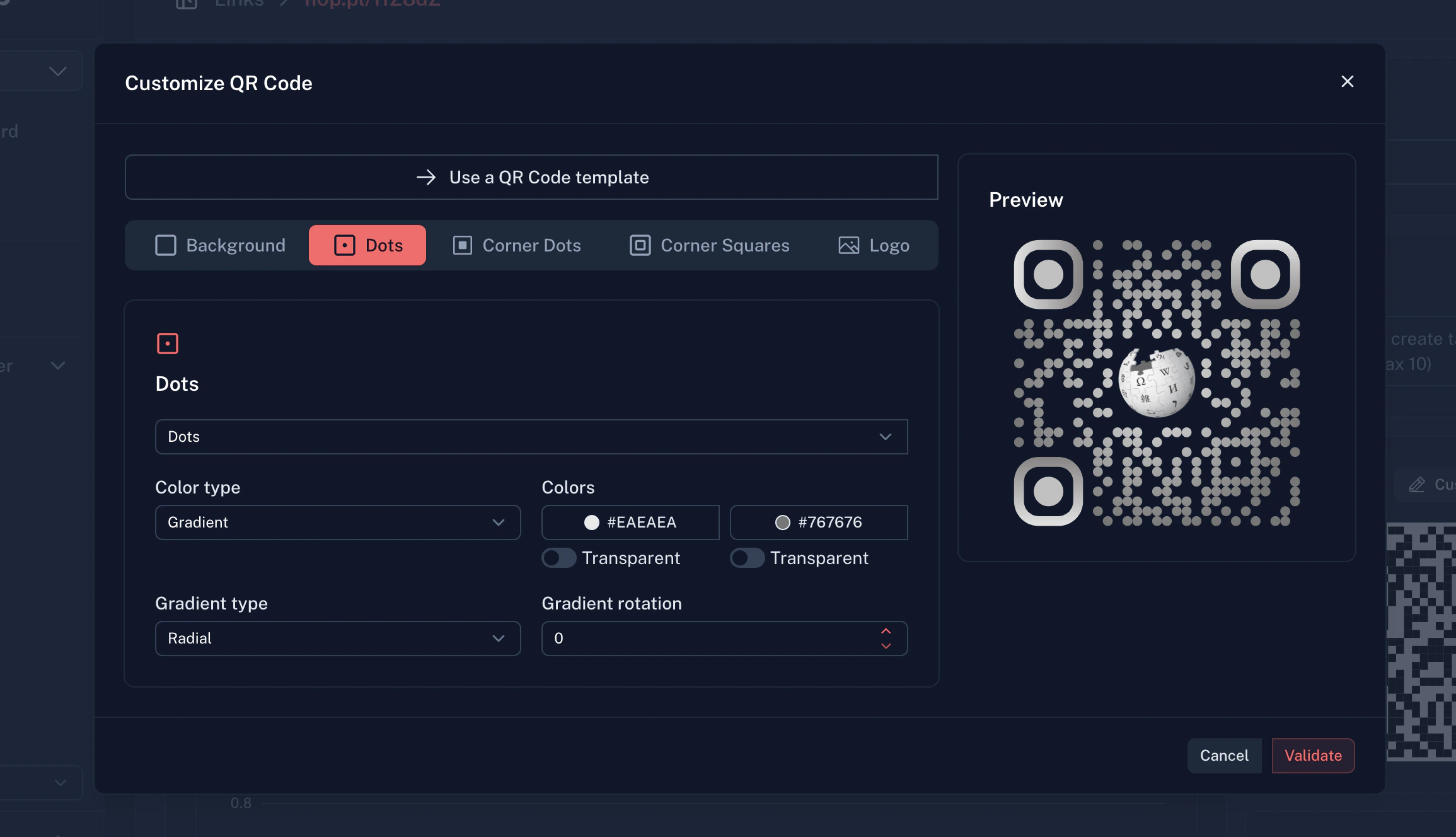1456x837 pixels.
Task: Select the Corner Dots icon
Action: point(462,245)
